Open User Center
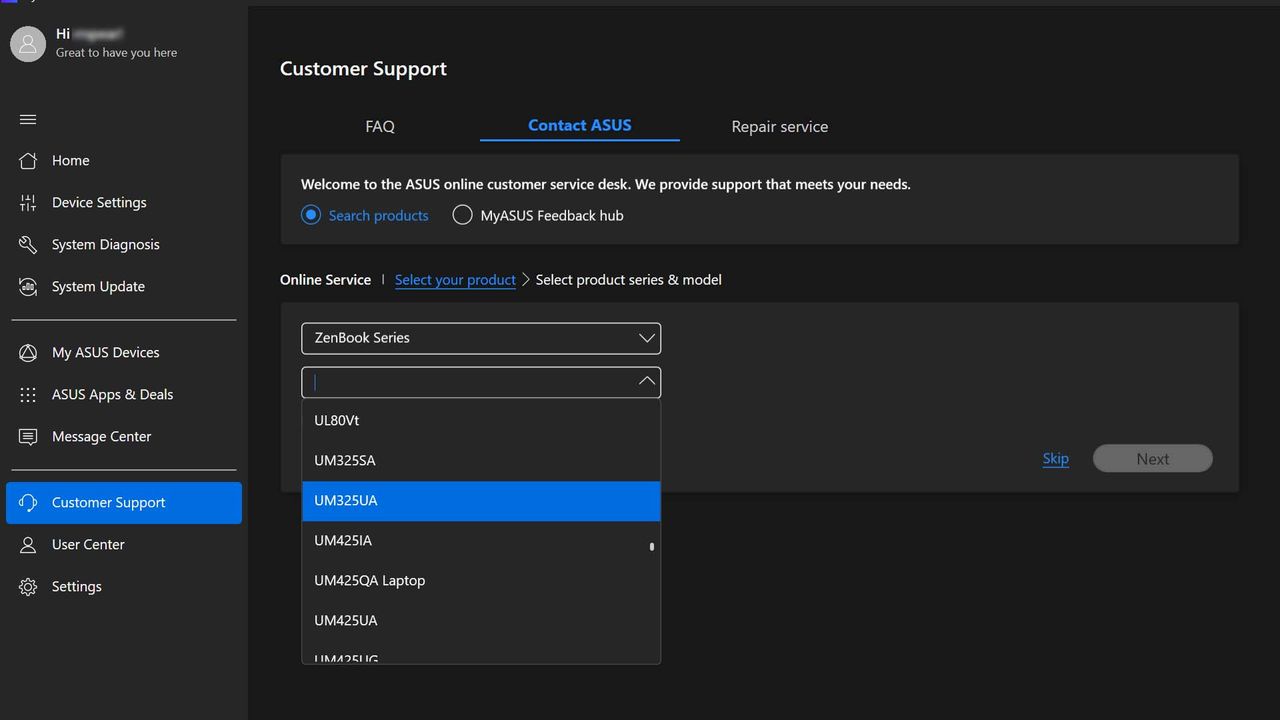Screen dimensions: 1280x720 pyautogui.click(x=123, y=545)
